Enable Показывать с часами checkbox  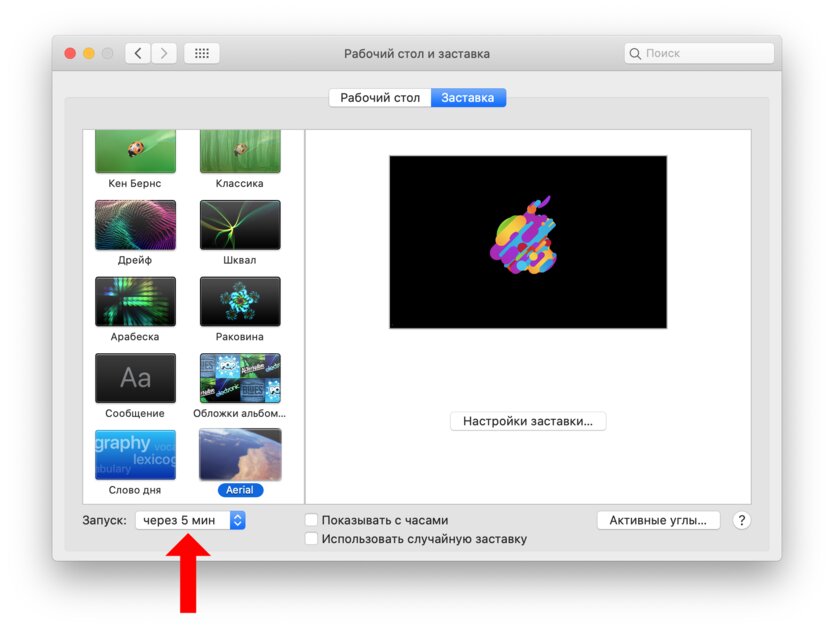[311, 520]
